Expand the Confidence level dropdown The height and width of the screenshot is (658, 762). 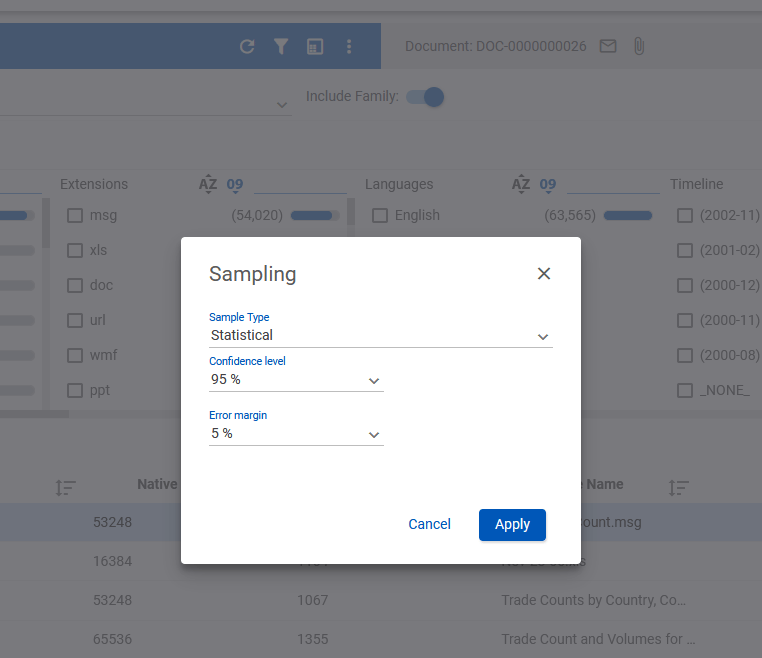click(x=296, y=380)
